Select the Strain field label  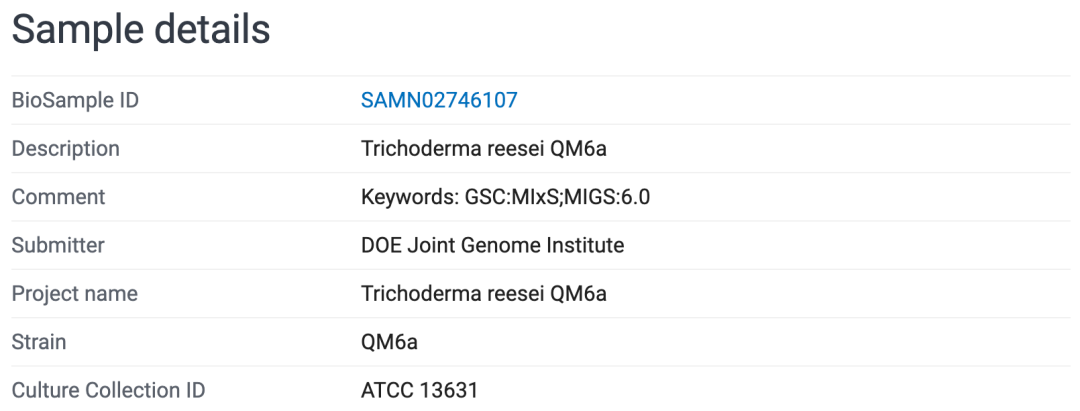point(39,342)
